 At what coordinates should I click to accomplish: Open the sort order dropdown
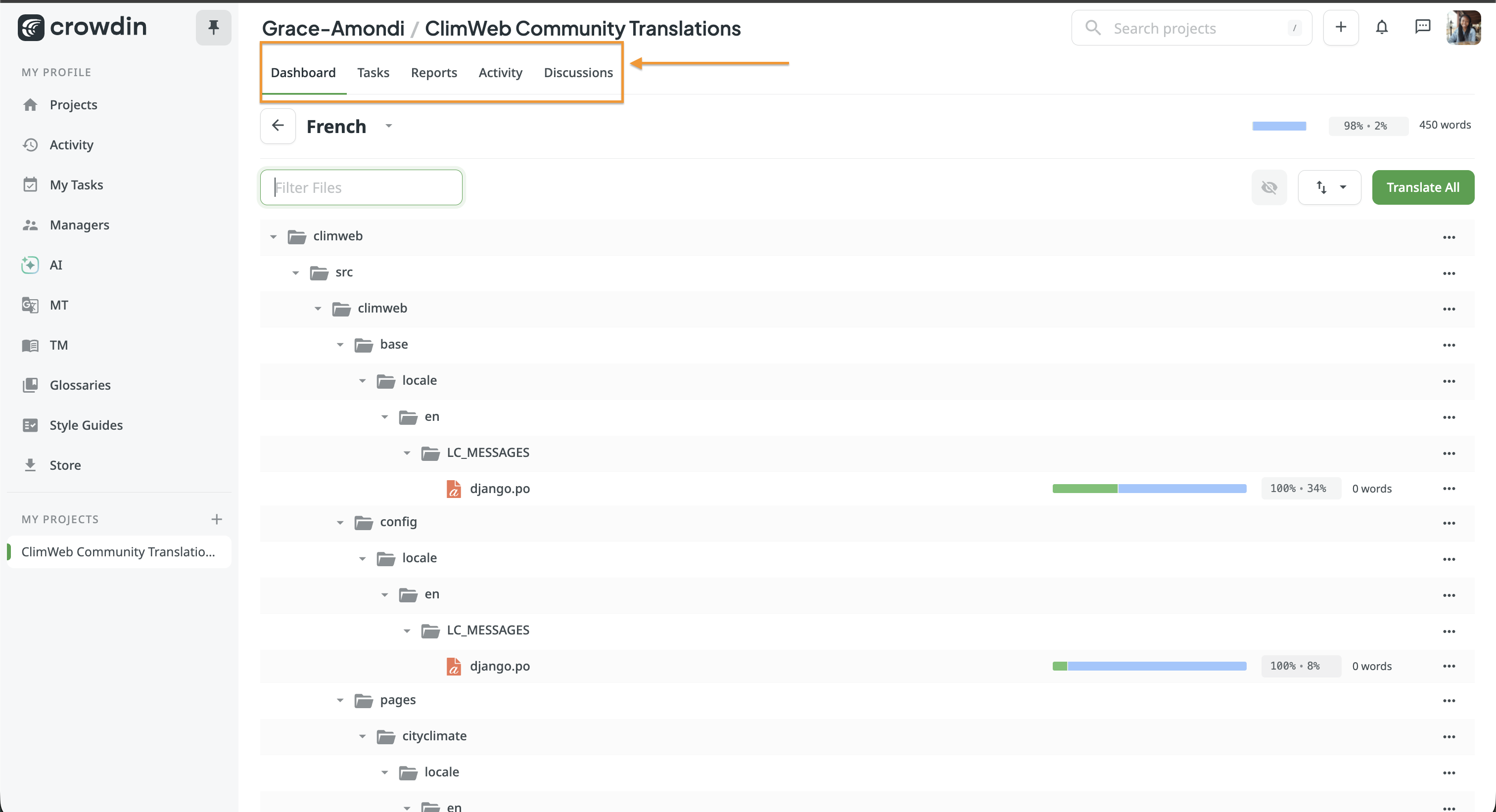[1329, 187]
